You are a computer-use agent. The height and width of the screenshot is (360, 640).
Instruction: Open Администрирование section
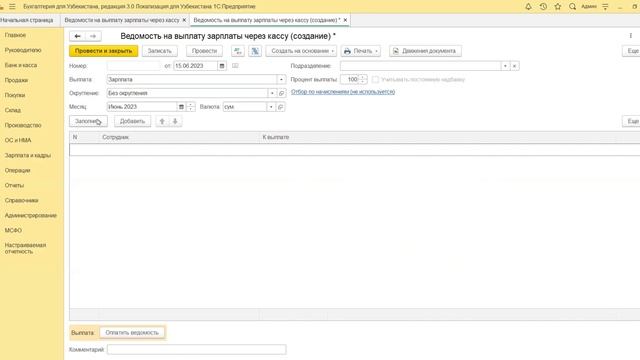coord(31,216)
